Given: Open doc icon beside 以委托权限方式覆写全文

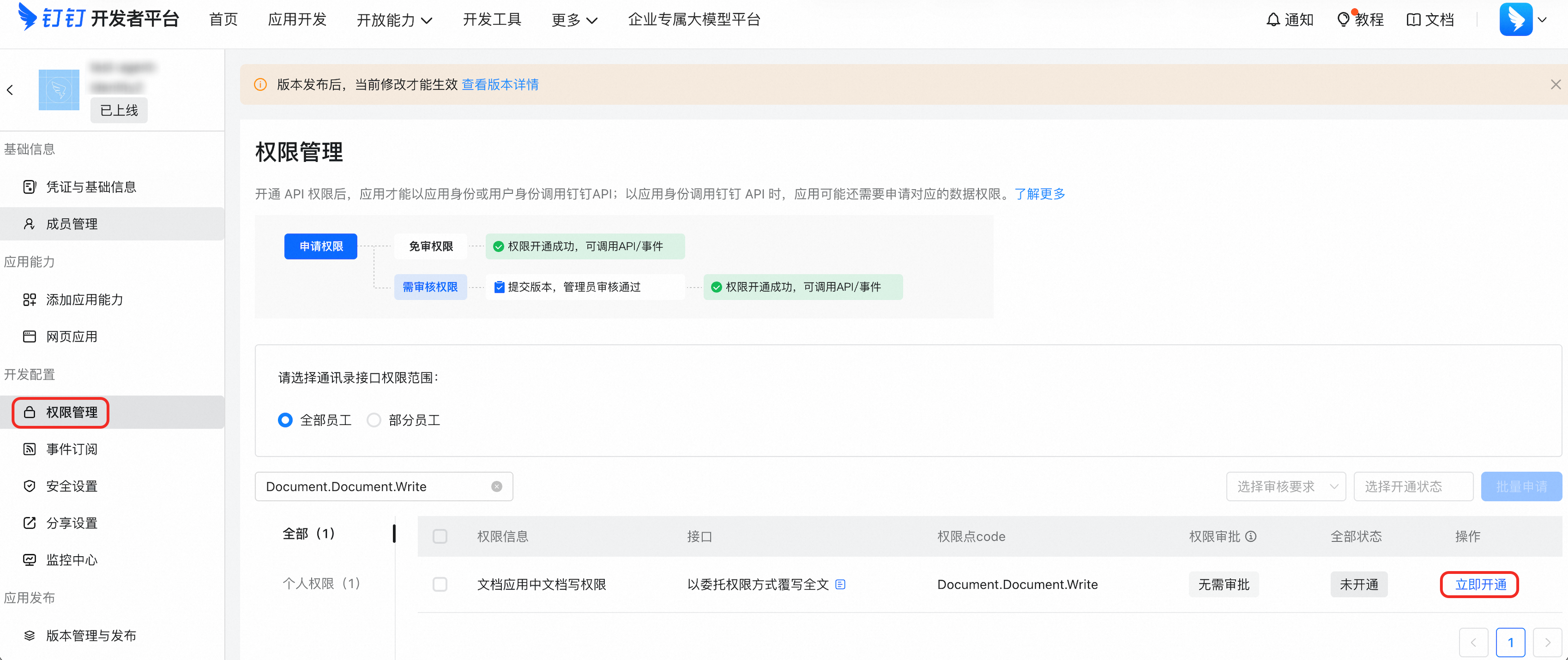Looking at the screenshot, I should (841, 585).
